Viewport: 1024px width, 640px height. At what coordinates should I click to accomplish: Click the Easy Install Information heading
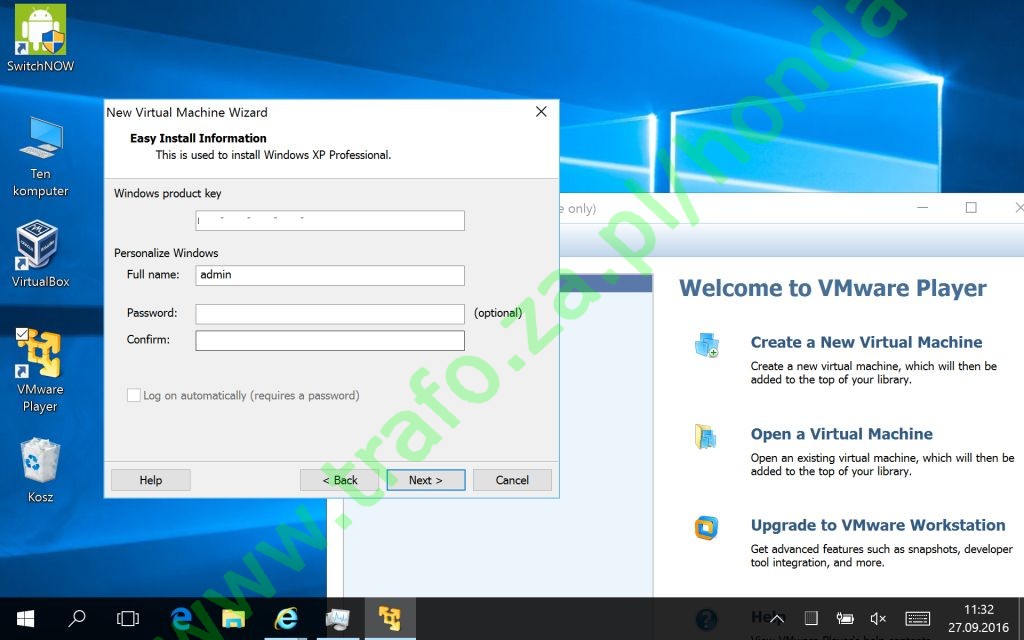pos(198,138)
